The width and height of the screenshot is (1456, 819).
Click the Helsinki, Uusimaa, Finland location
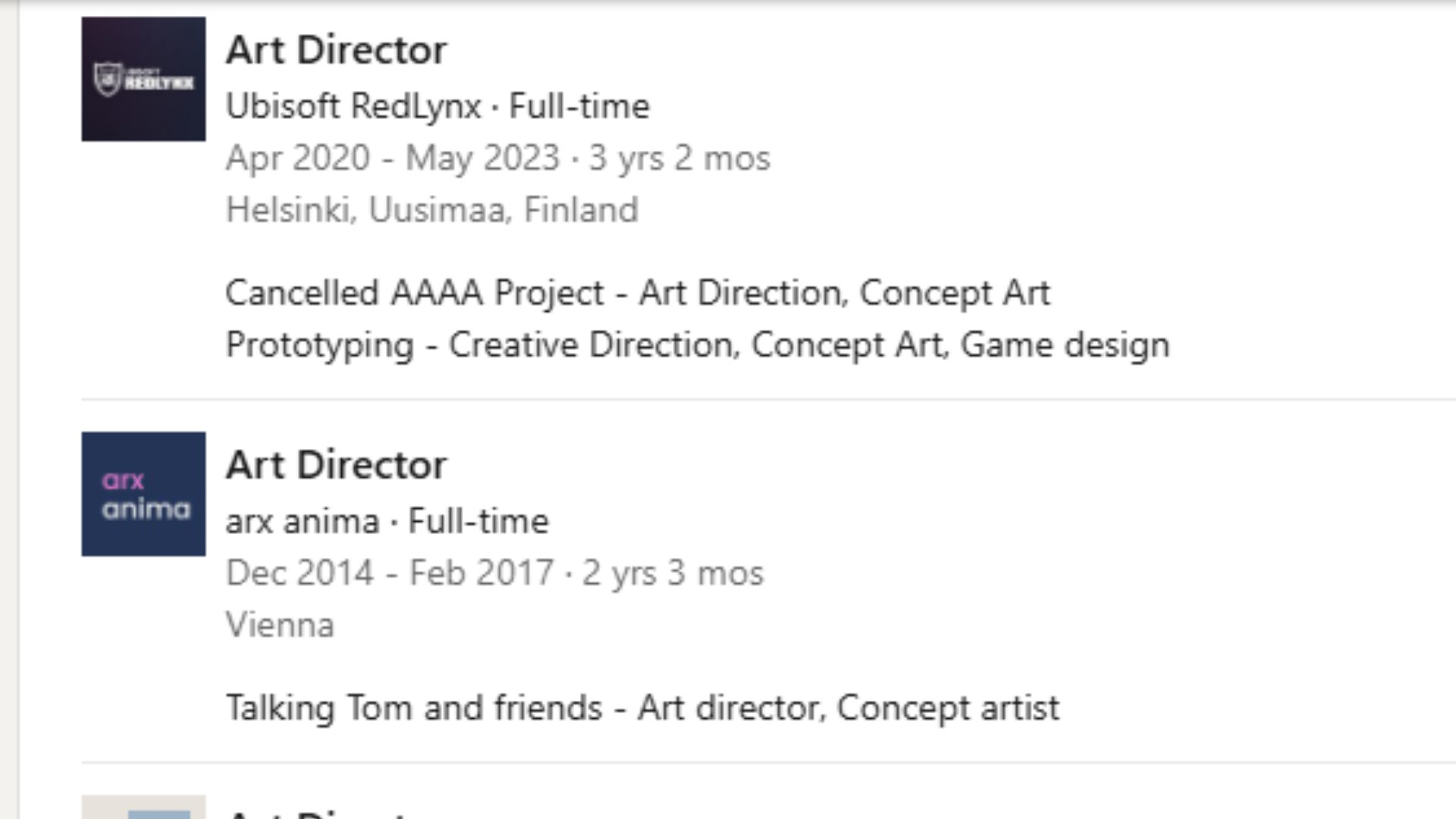(431, 210)
